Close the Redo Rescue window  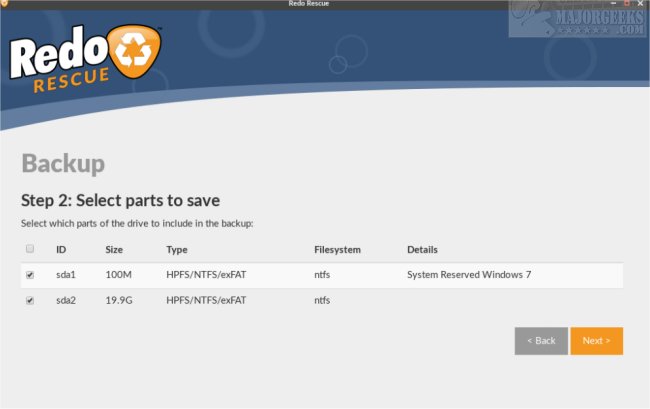[x=640, y=3]
